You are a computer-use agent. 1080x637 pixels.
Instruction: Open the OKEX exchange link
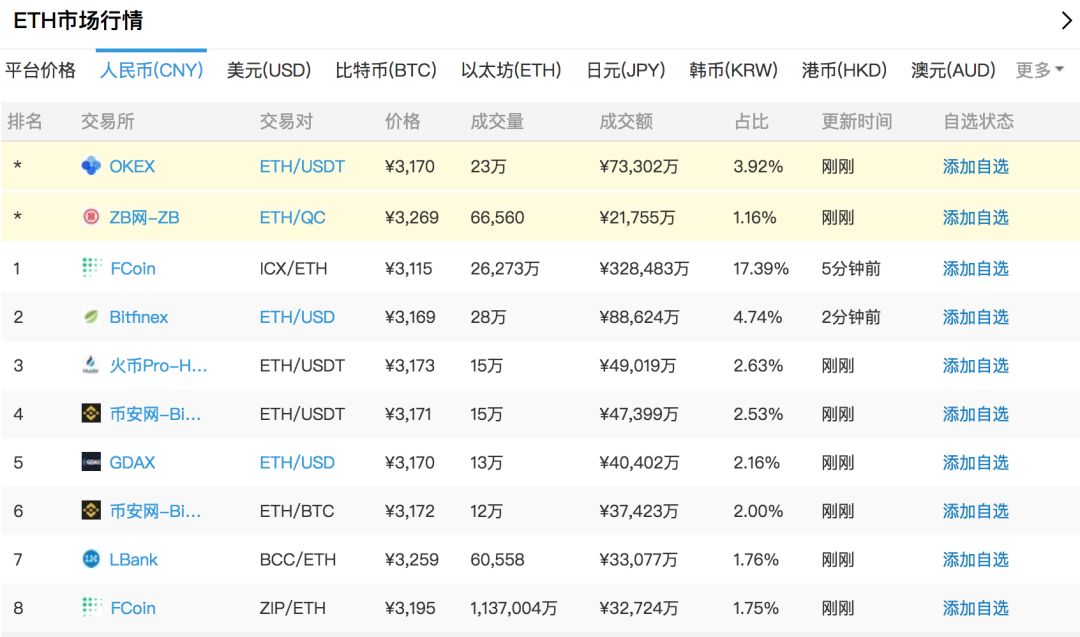click(x=132, y=167)
